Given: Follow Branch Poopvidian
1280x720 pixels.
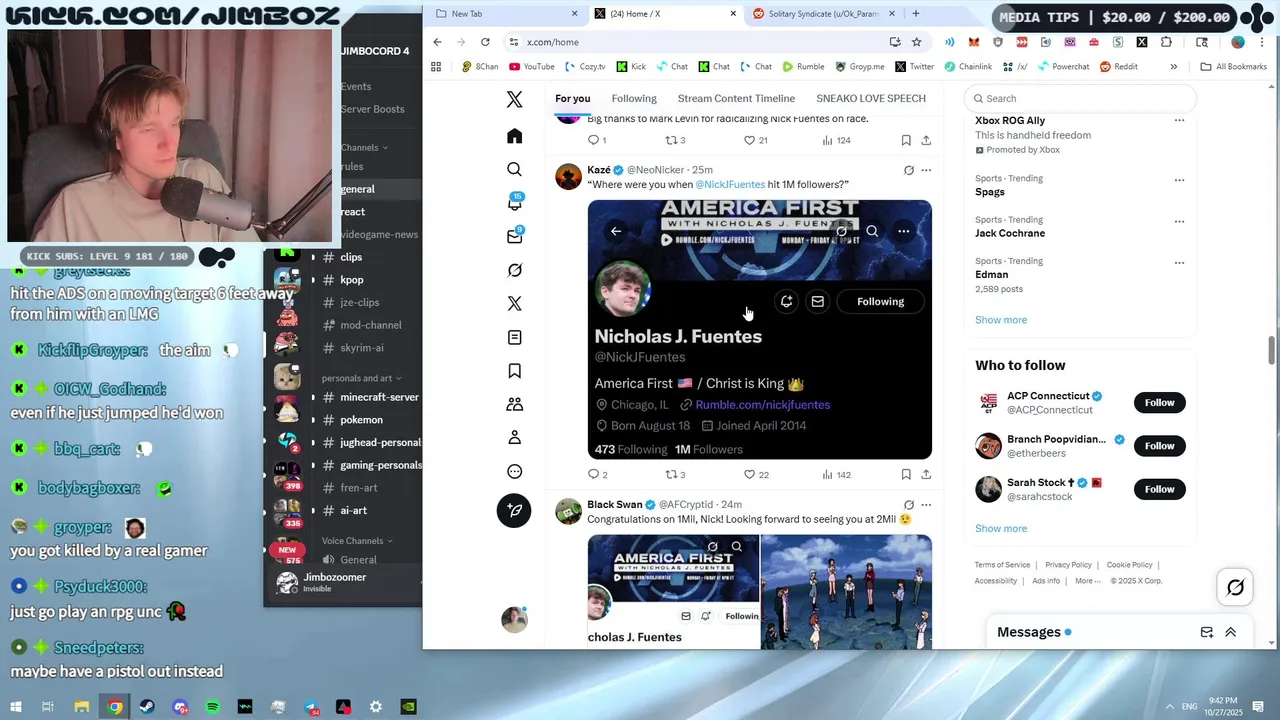Looking at the screenshot, I should (1159, 446).
